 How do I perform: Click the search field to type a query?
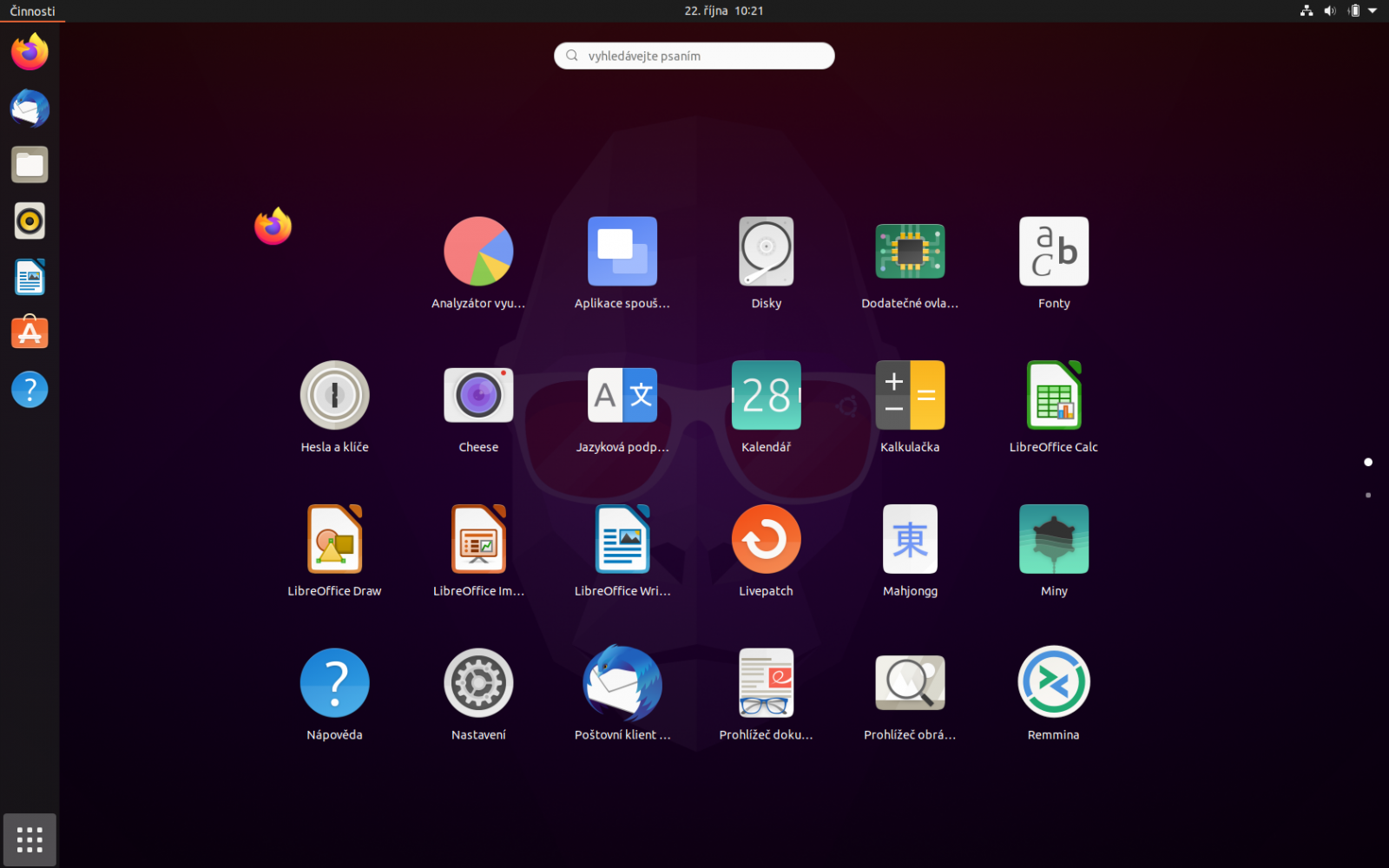coord(694,56)
